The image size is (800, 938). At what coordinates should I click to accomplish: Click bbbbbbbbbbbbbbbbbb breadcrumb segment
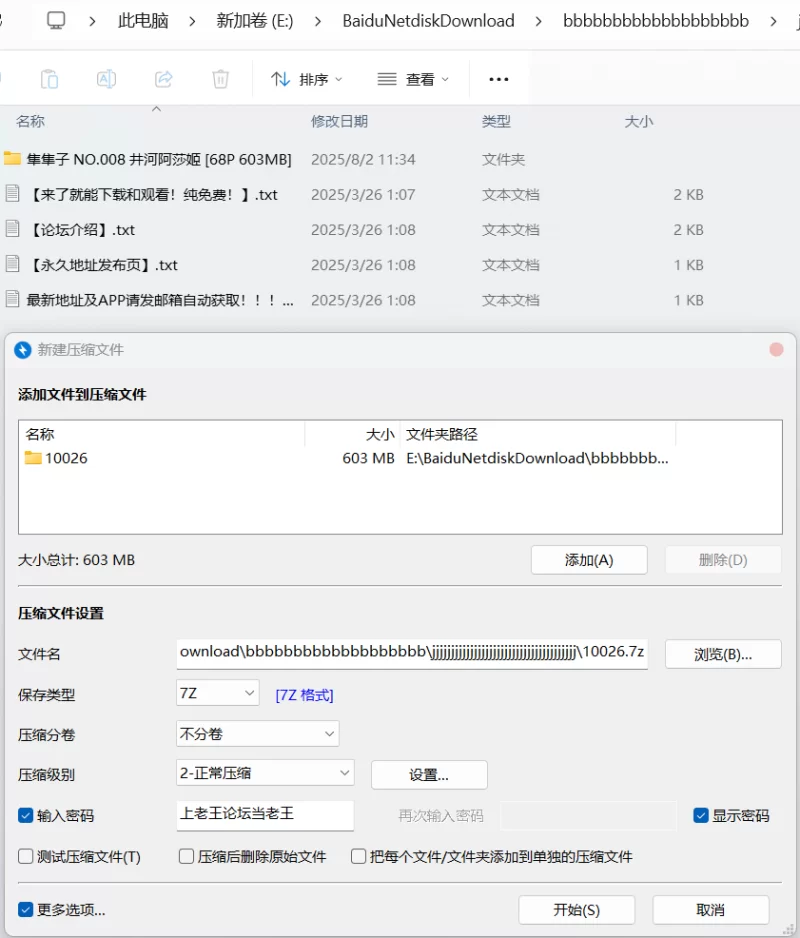click(656, 21)
